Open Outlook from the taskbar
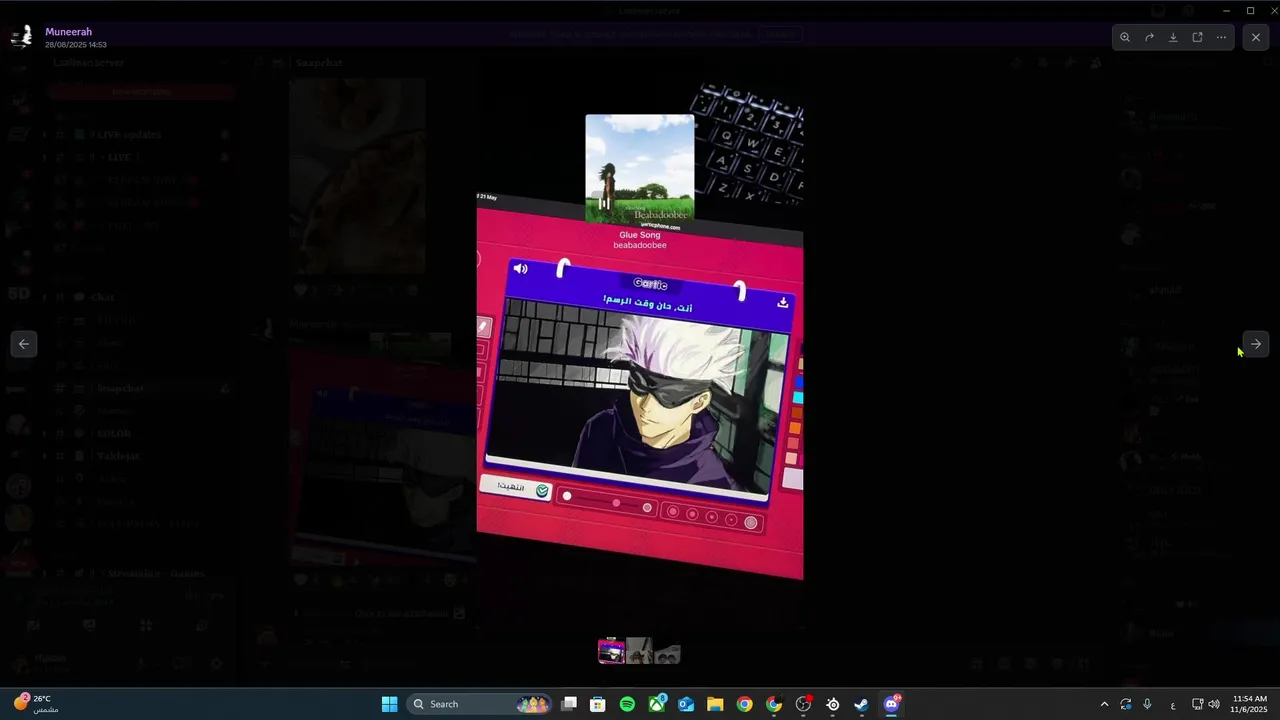Screen dimensions: 1280x720 coord(686,704)
